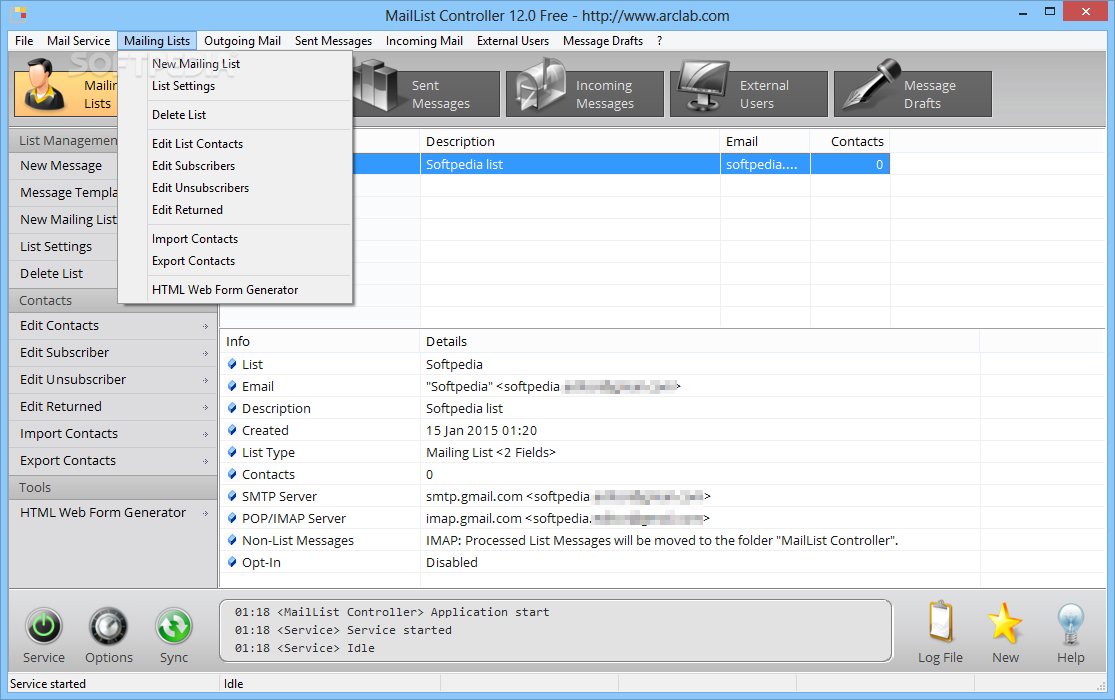Open the Sent Messages menu
The height and width of the screenshot is (700, 1115).
click(334, 41)
